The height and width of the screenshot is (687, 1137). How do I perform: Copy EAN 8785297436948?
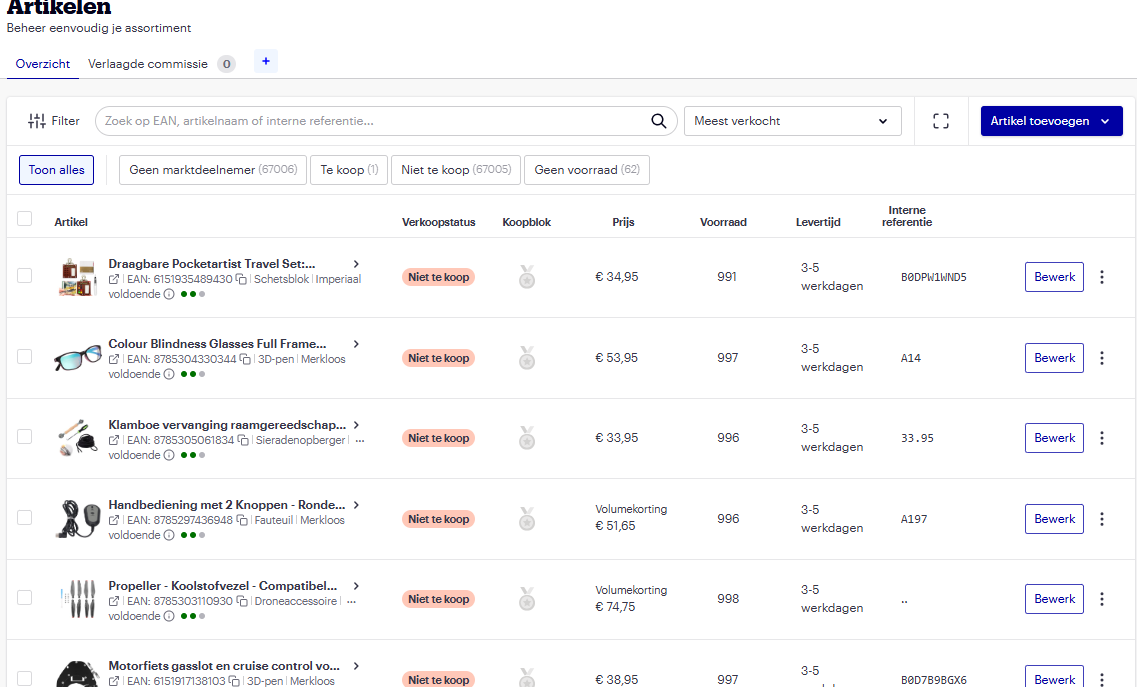pos(242,520)
